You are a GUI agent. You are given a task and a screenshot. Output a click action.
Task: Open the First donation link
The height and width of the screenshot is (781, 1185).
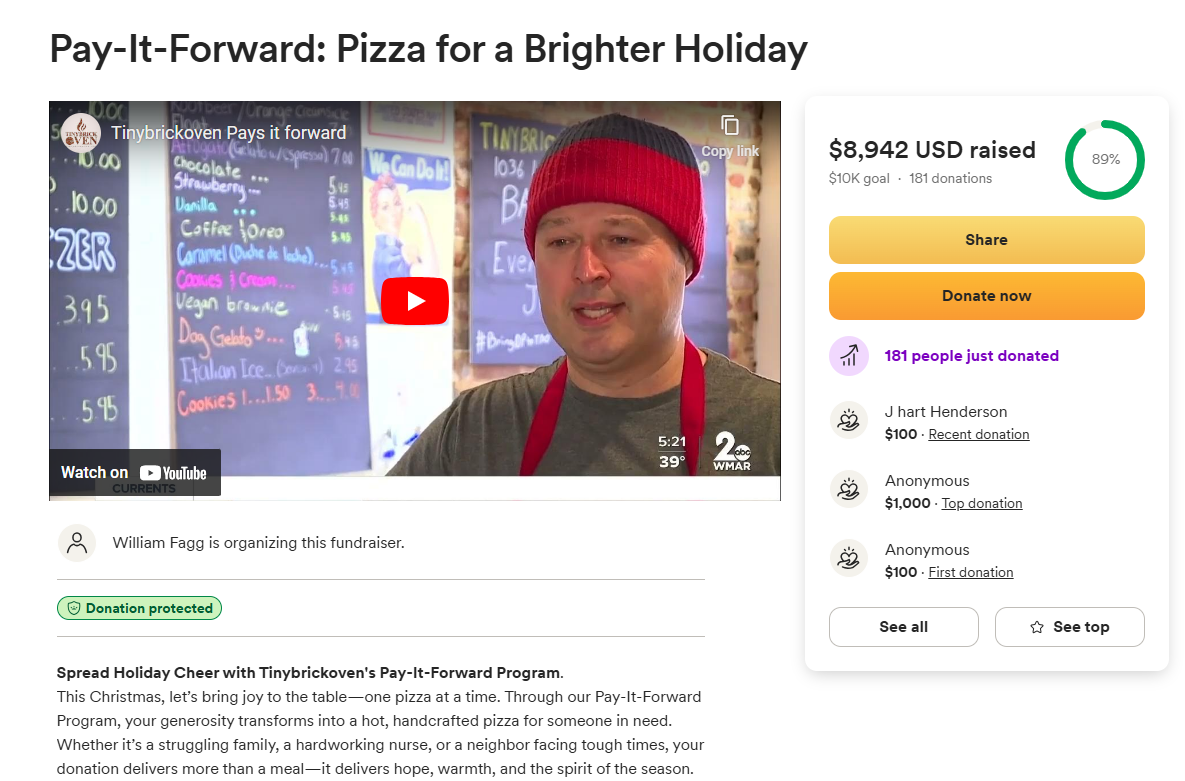[970, 572]
